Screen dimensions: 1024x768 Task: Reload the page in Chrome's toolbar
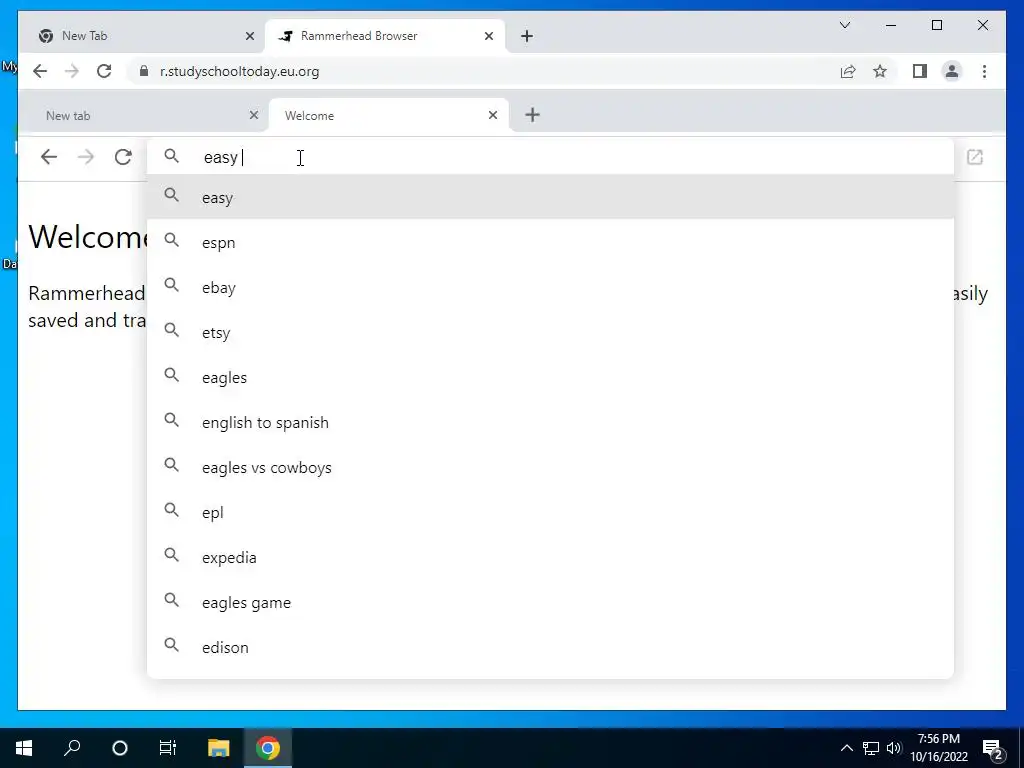[x=104, y=71]
